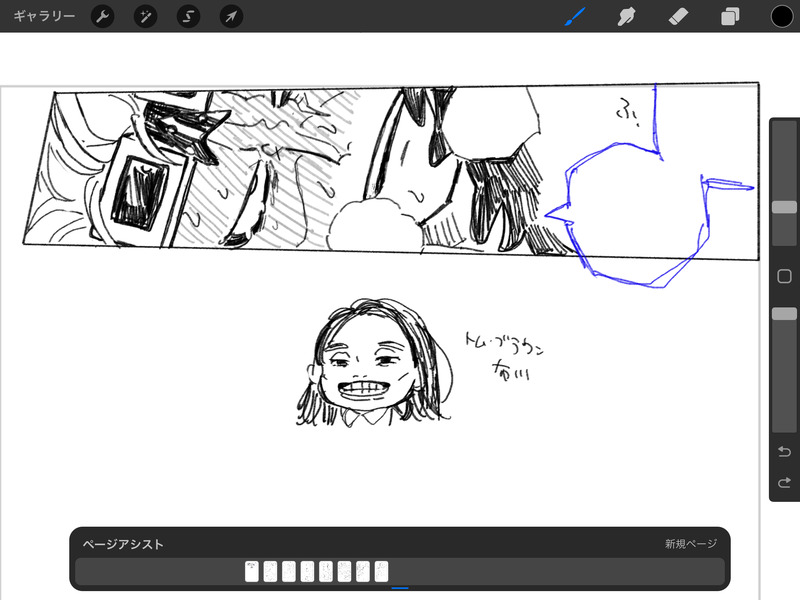Open the Layers panel

pos(730,16)
